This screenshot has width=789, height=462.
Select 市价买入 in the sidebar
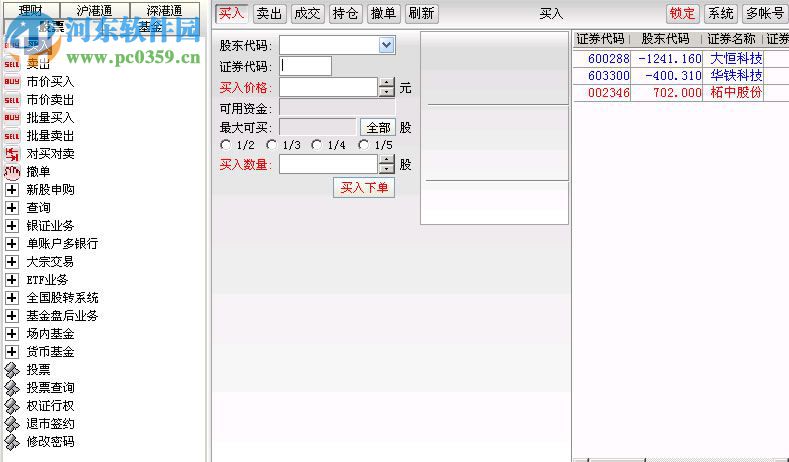click(50, 82)
